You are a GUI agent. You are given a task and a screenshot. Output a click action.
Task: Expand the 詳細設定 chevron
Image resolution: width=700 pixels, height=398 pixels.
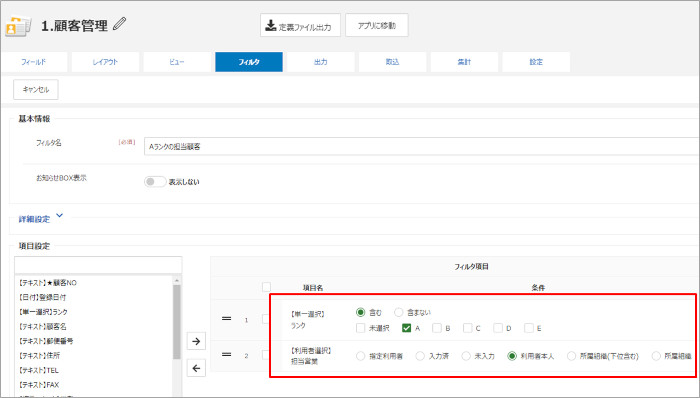coord(59,216)
